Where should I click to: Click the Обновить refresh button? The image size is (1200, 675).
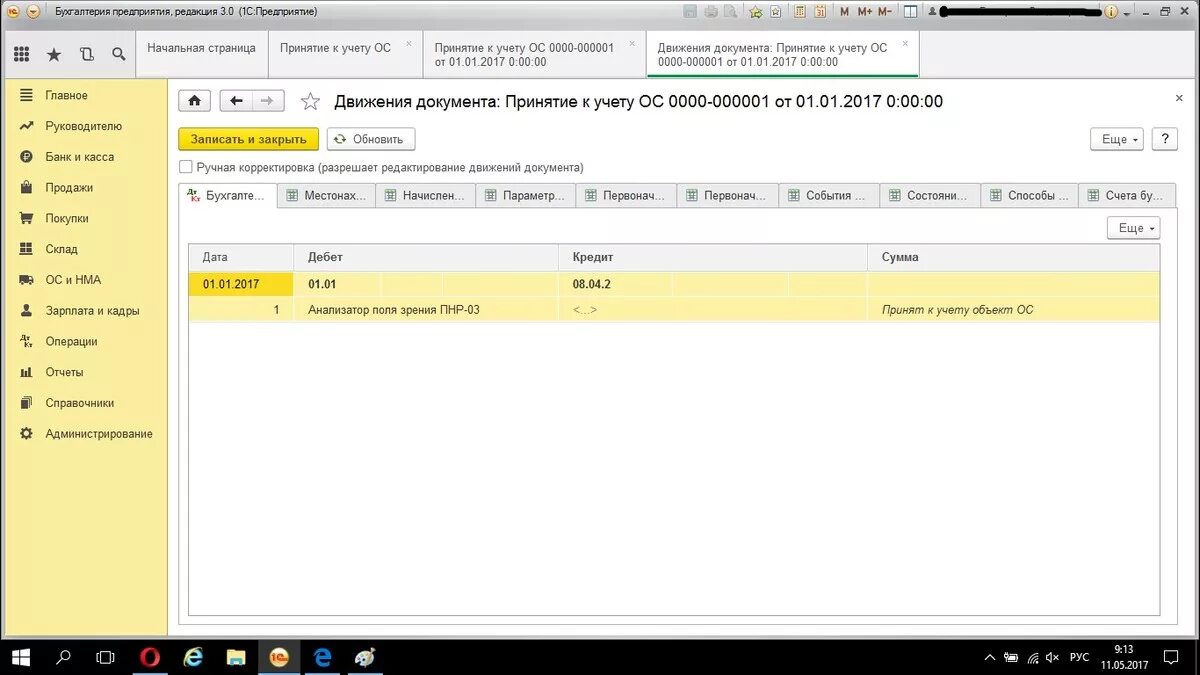[371, 139]
